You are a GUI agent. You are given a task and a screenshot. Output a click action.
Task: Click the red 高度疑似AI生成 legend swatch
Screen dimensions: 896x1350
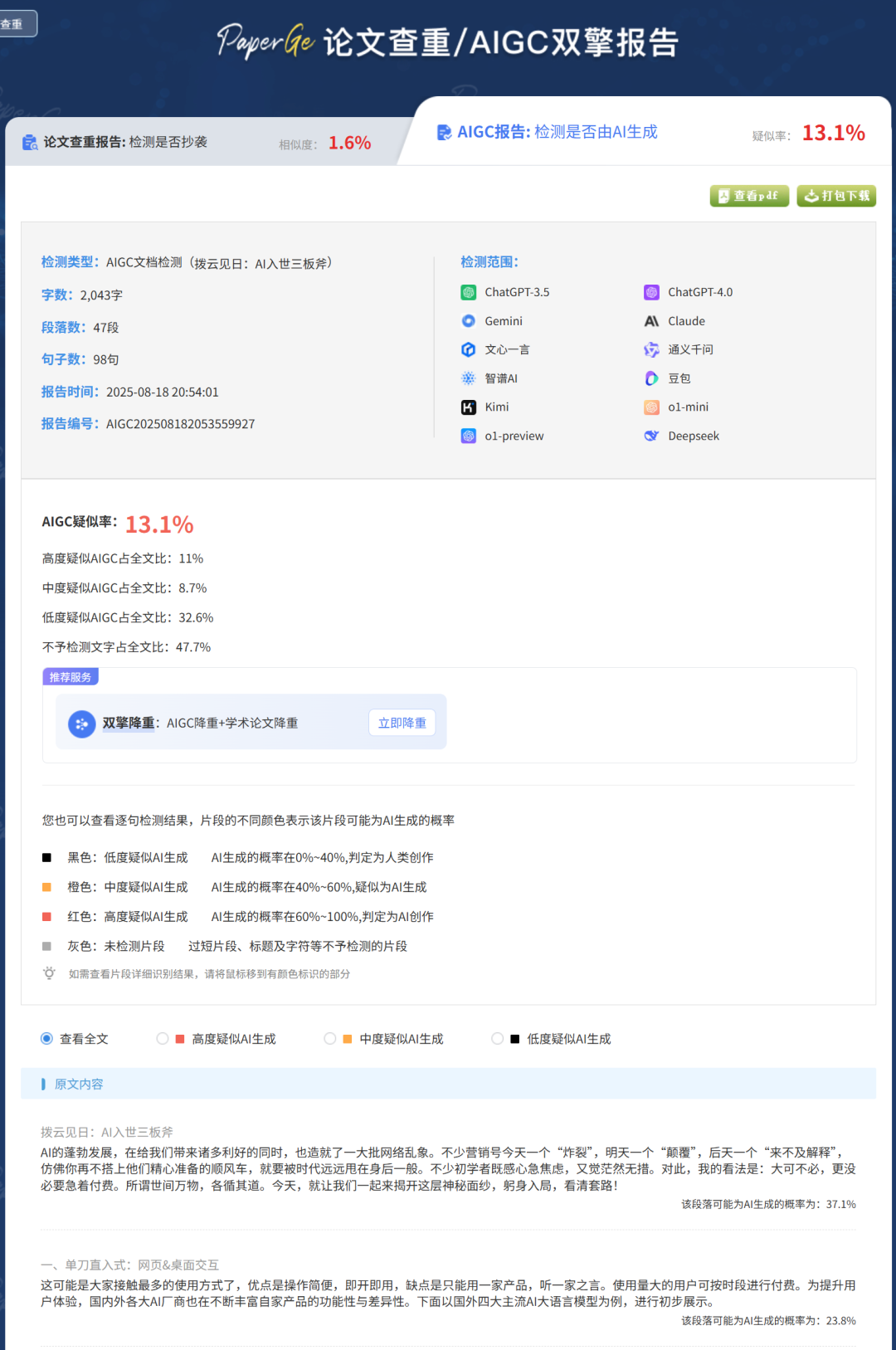tap(47, 917)
